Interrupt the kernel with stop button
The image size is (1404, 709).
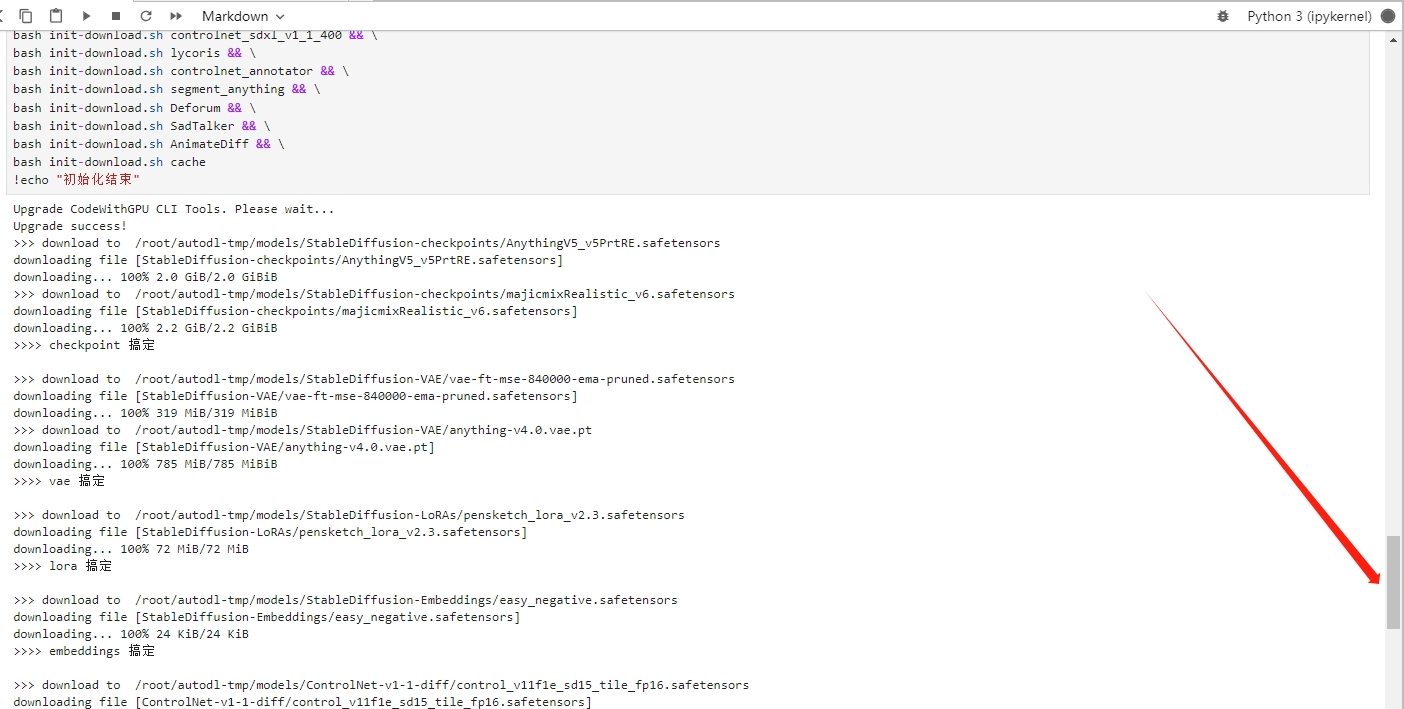coord(116,16)
